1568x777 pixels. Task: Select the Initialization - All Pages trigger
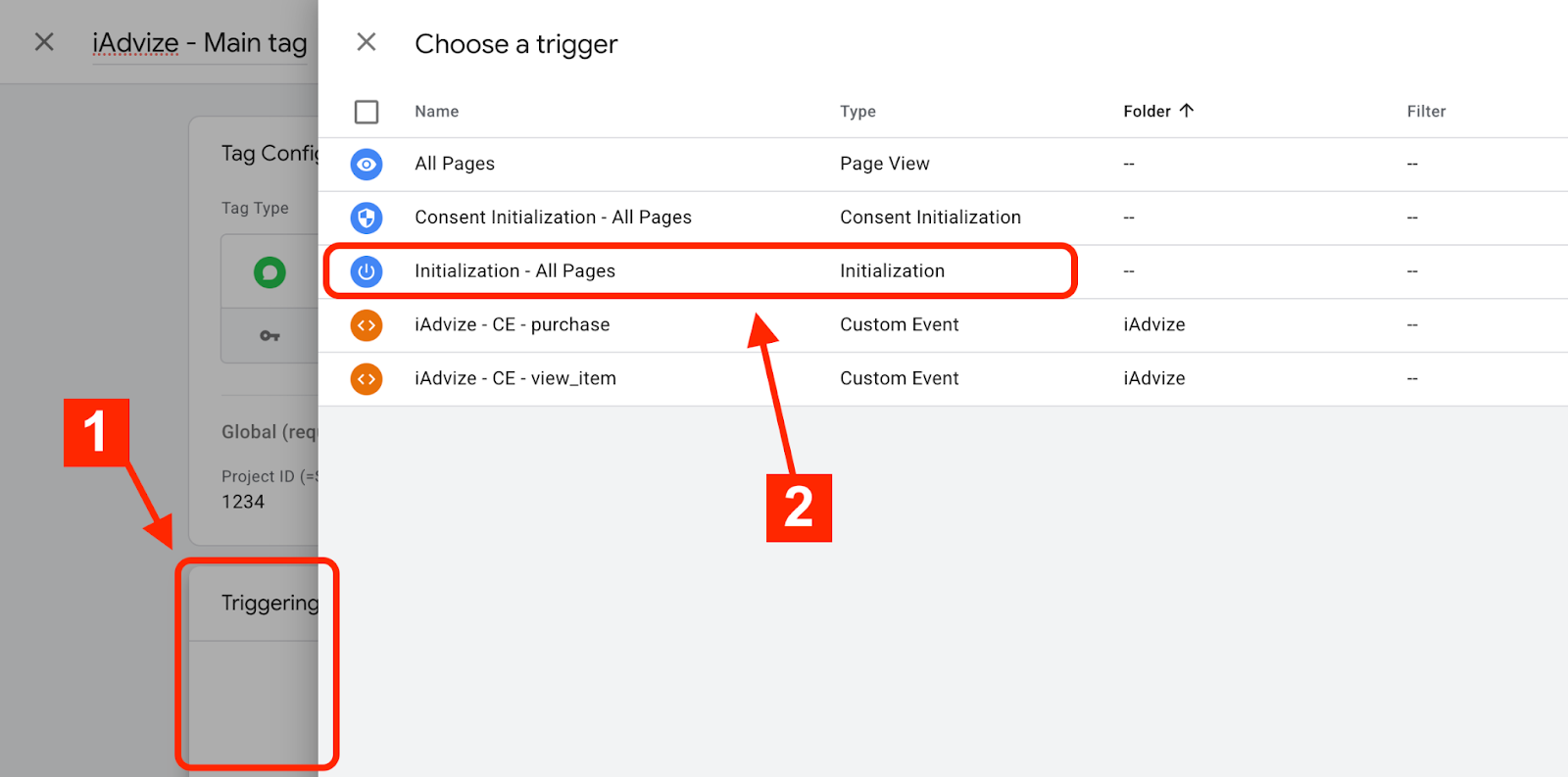point(514,271)
